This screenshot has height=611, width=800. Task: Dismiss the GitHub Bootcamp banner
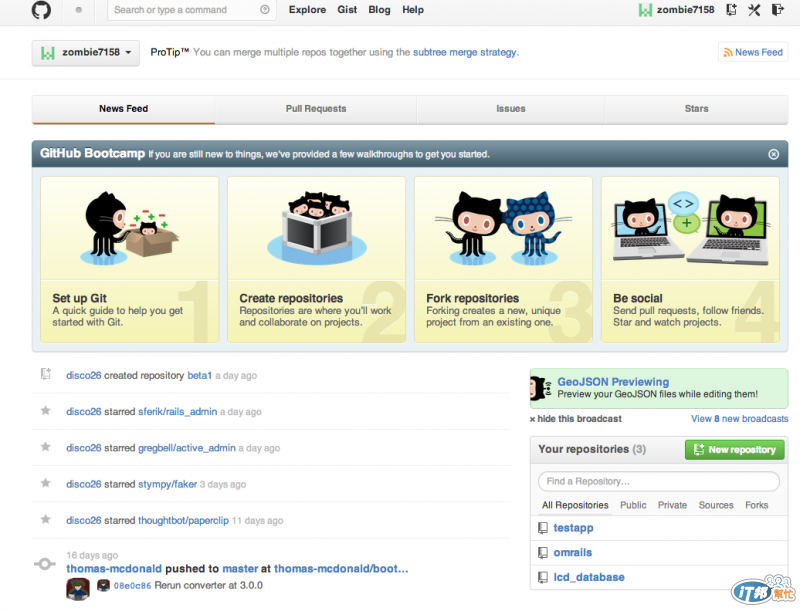(x=773, y=154)
